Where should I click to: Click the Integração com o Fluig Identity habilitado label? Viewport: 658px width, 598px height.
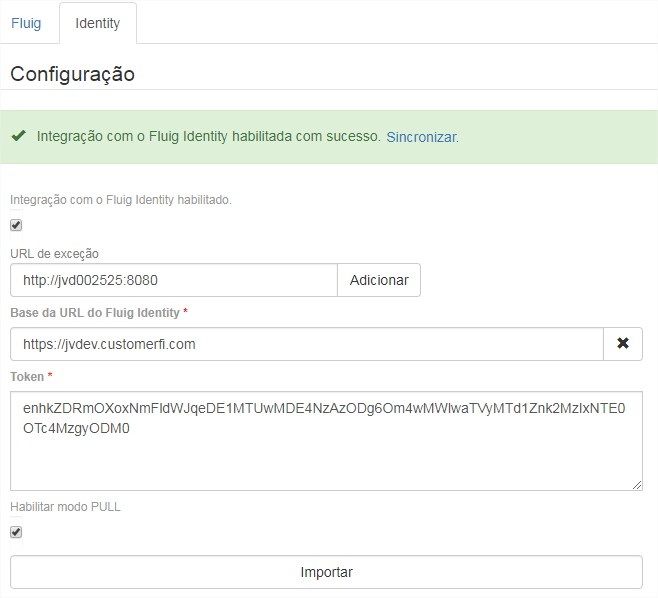pyautogui.click(x=121, y=200)
